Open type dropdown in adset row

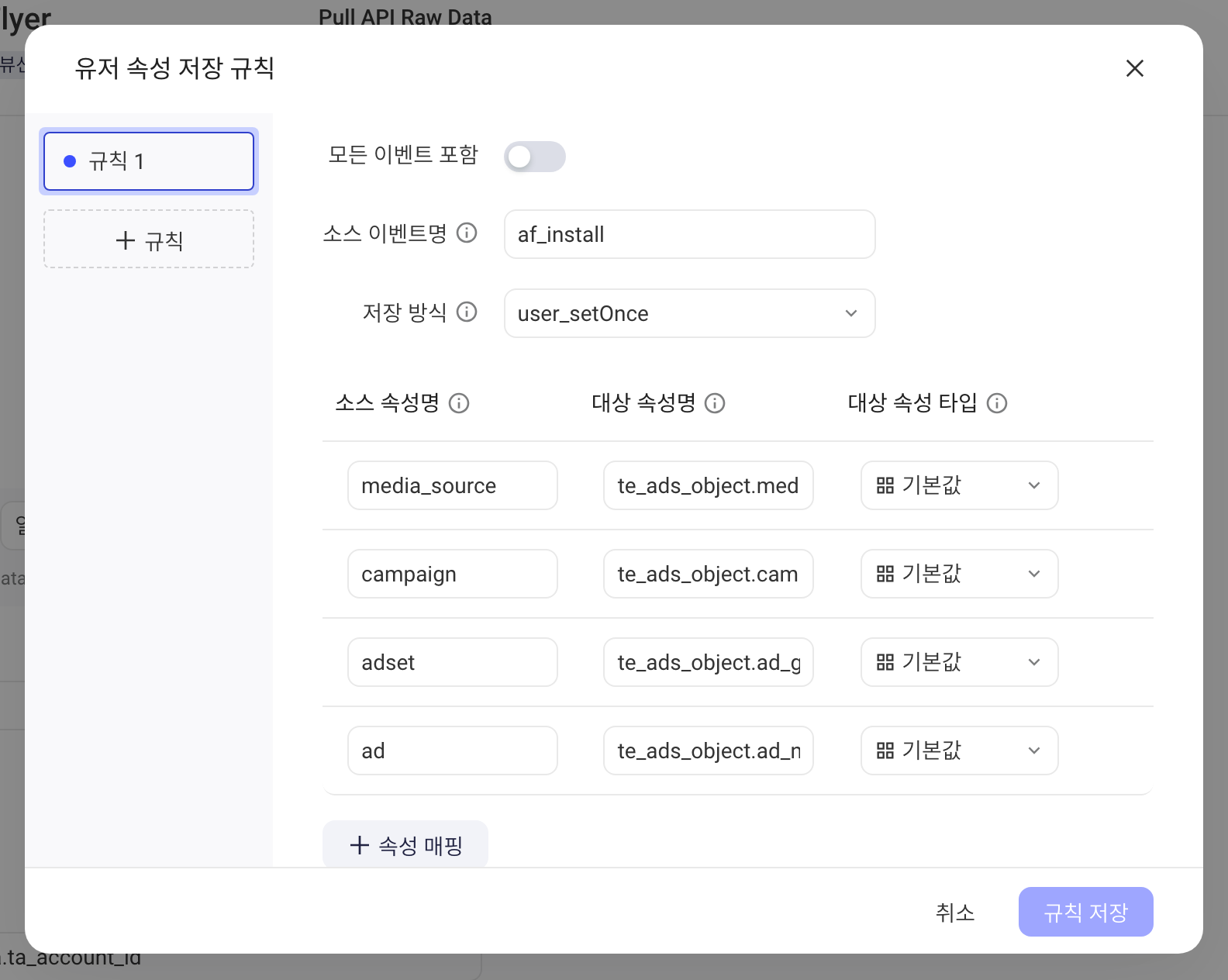click(959, 662)
